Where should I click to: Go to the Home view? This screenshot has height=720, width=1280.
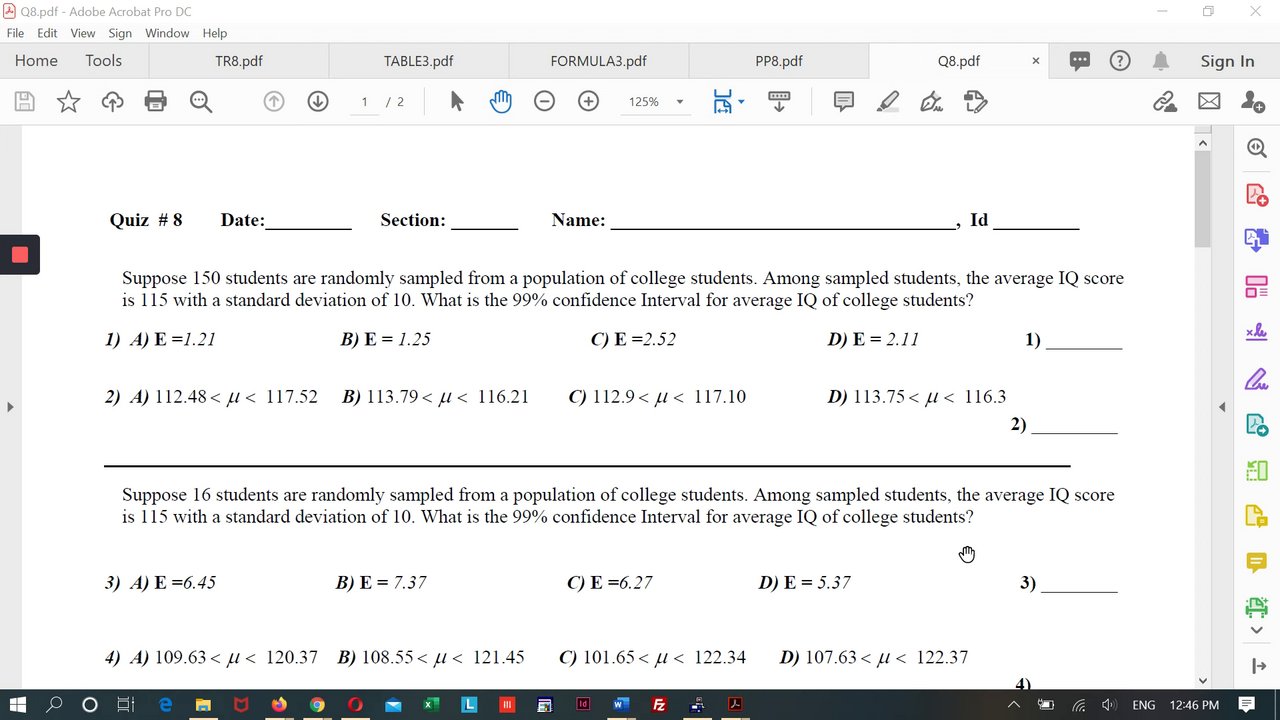click(36, 61)
